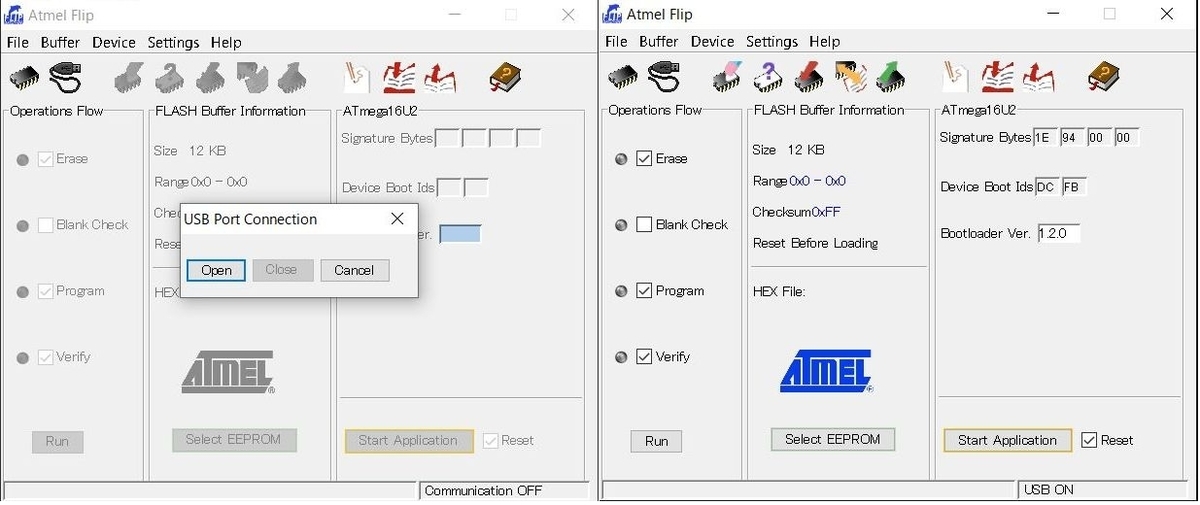Toggle Verify checkbox in right window

click(644, 356)
